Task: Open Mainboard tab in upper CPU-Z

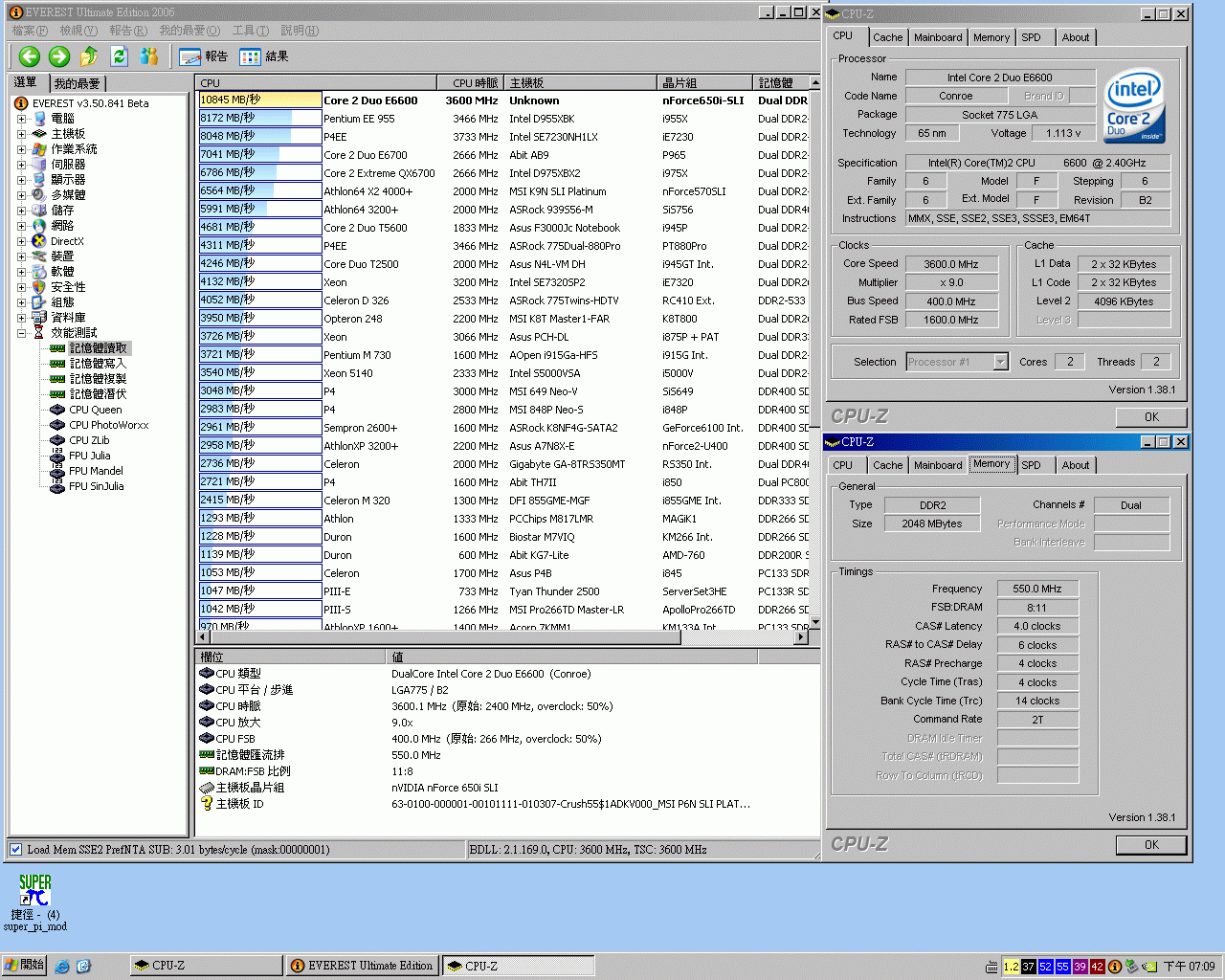Action: (938, 37)
